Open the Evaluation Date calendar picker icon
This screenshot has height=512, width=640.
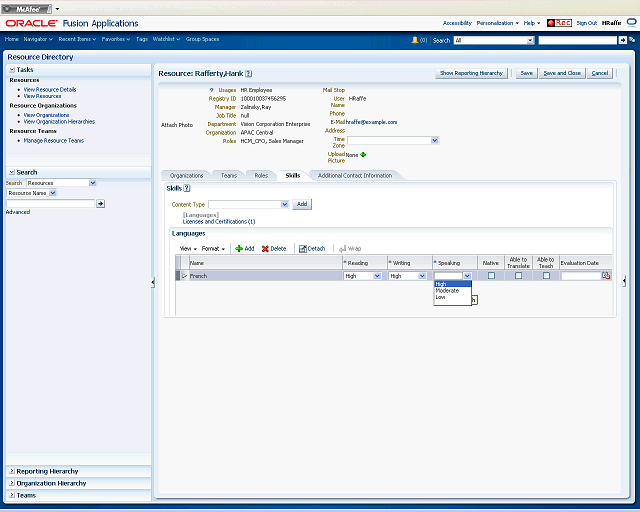click(x=606, y=276)
